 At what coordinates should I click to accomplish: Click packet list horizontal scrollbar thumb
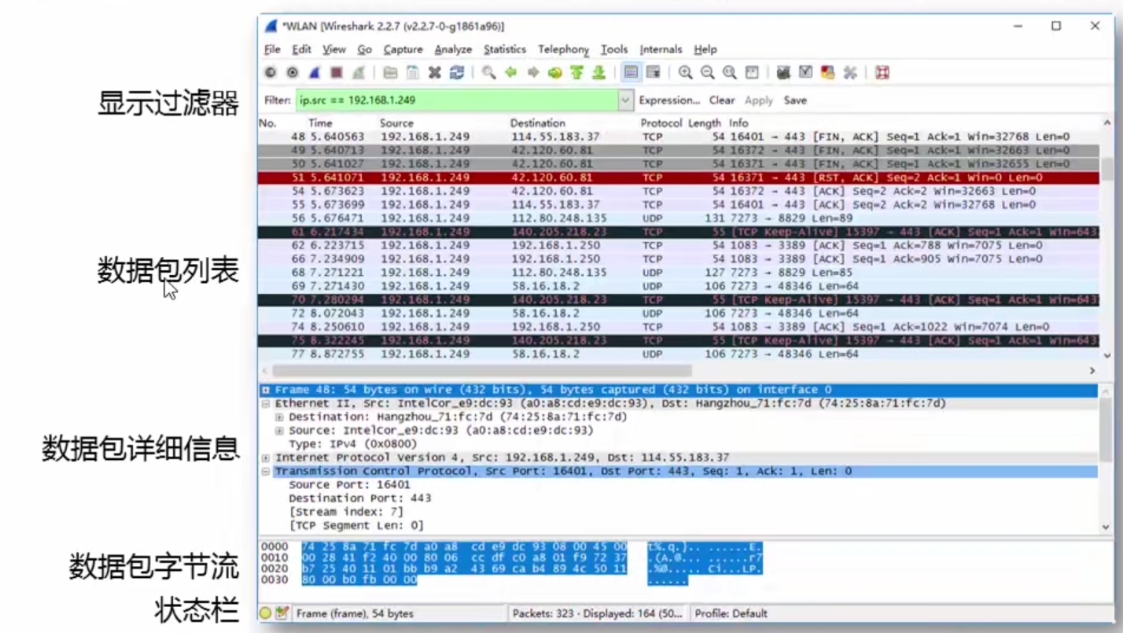pos(482,371)
